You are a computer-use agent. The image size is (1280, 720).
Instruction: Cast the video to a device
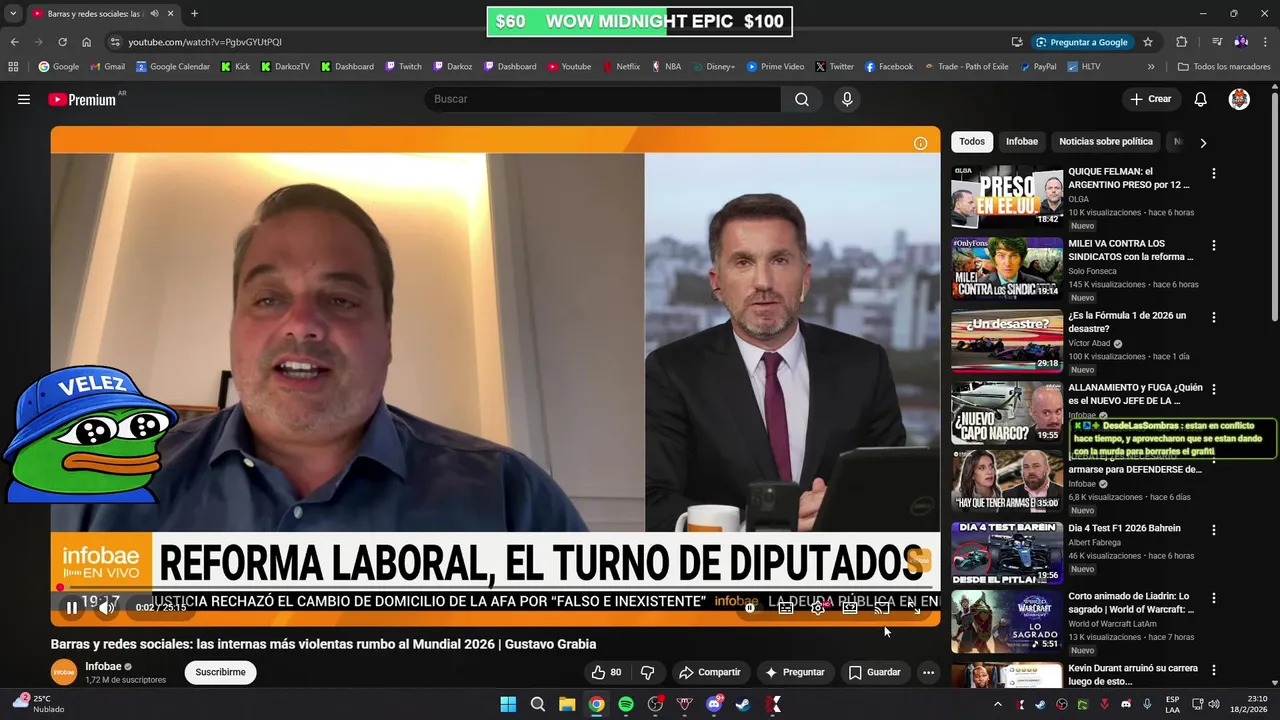pos(882,608)
